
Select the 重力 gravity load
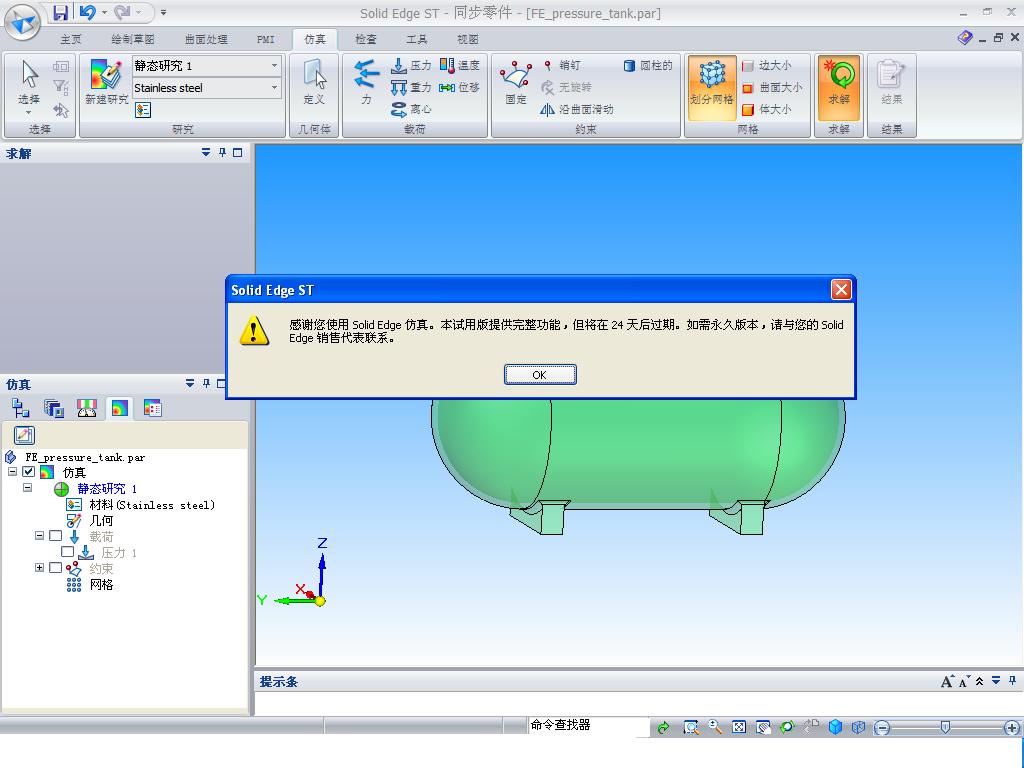tap(411, 88)
